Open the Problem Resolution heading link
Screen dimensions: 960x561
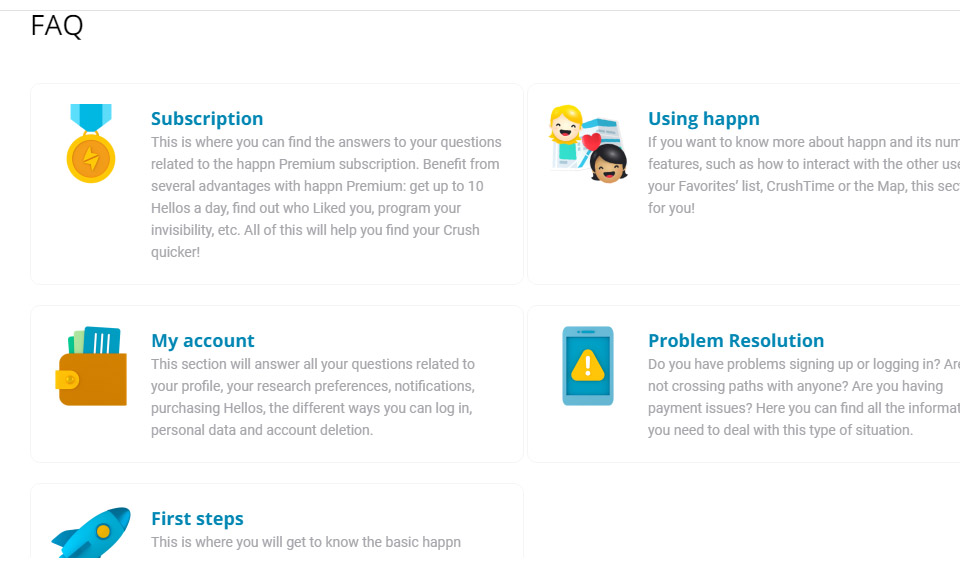[x=735, y=340]
